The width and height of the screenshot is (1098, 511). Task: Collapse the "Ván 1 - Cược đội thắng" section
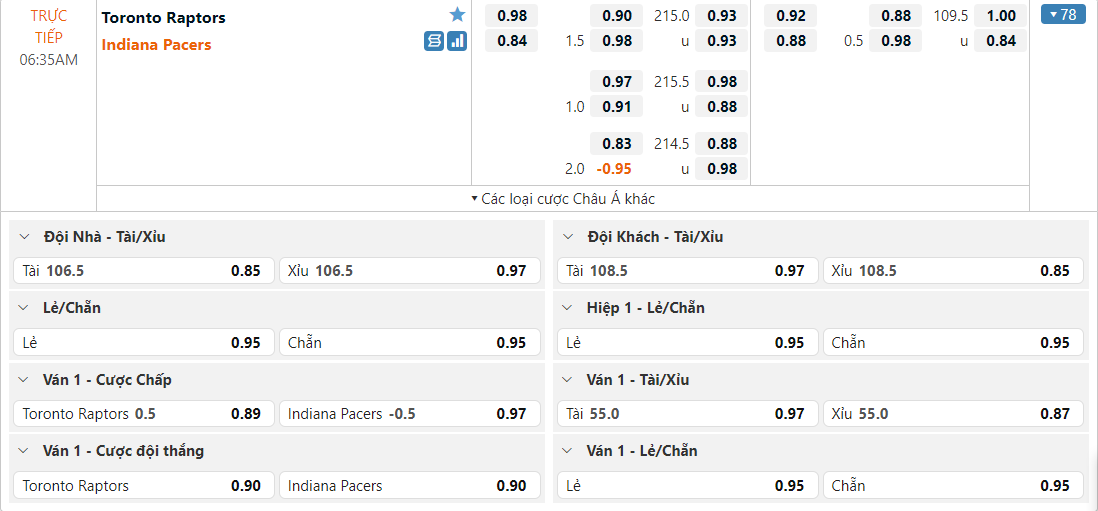pyautogui.click(x=25, y=451)
